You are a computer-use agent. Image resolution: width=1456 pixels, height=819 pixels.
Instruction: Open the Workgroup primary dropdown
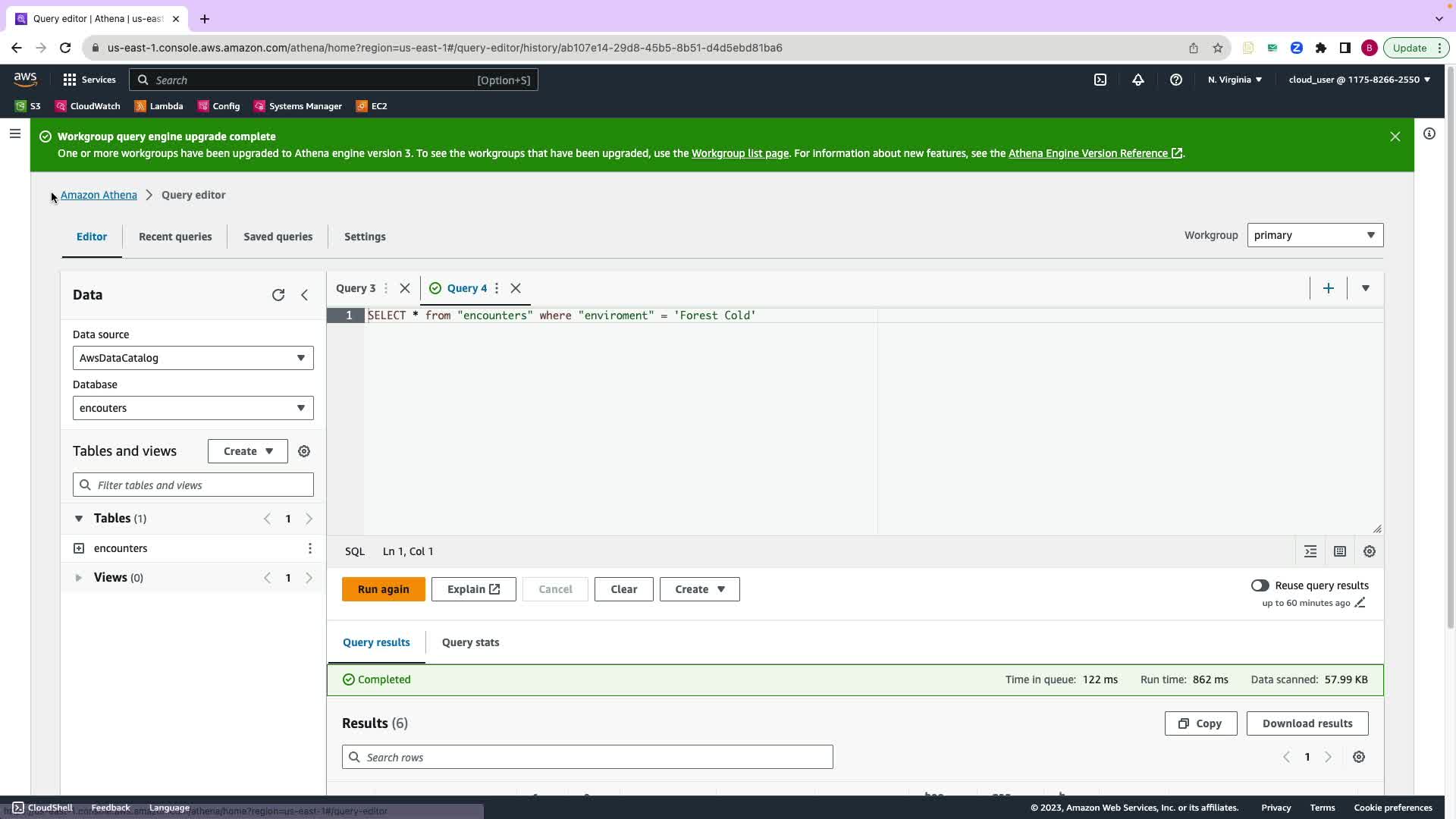[1314, 235]
